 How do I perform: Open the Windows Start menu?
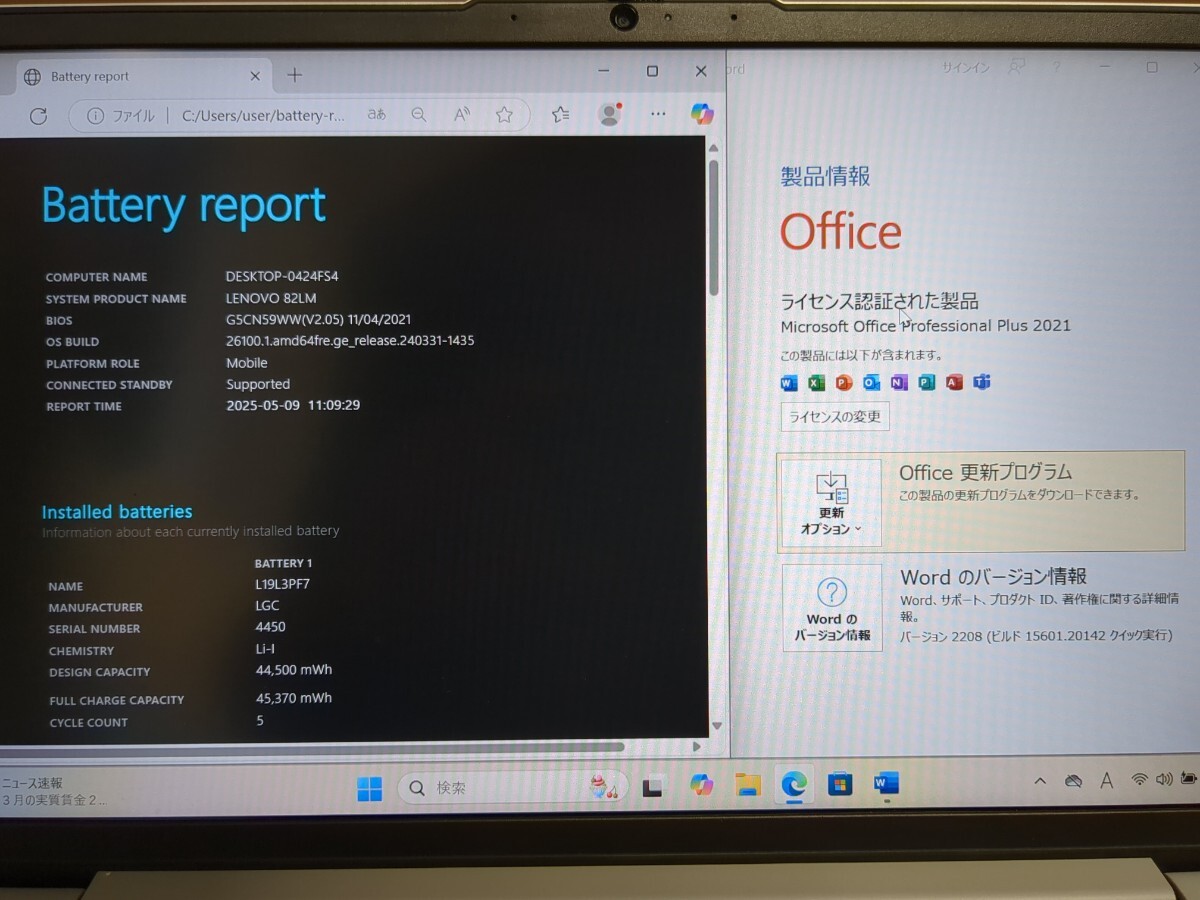pos(369,789)
